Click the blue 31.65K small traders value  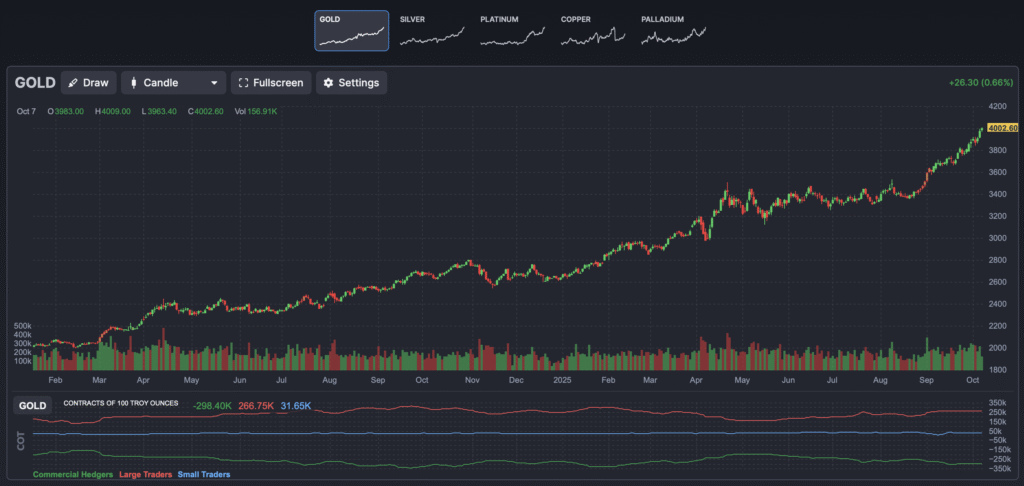[x=296, y=406]
